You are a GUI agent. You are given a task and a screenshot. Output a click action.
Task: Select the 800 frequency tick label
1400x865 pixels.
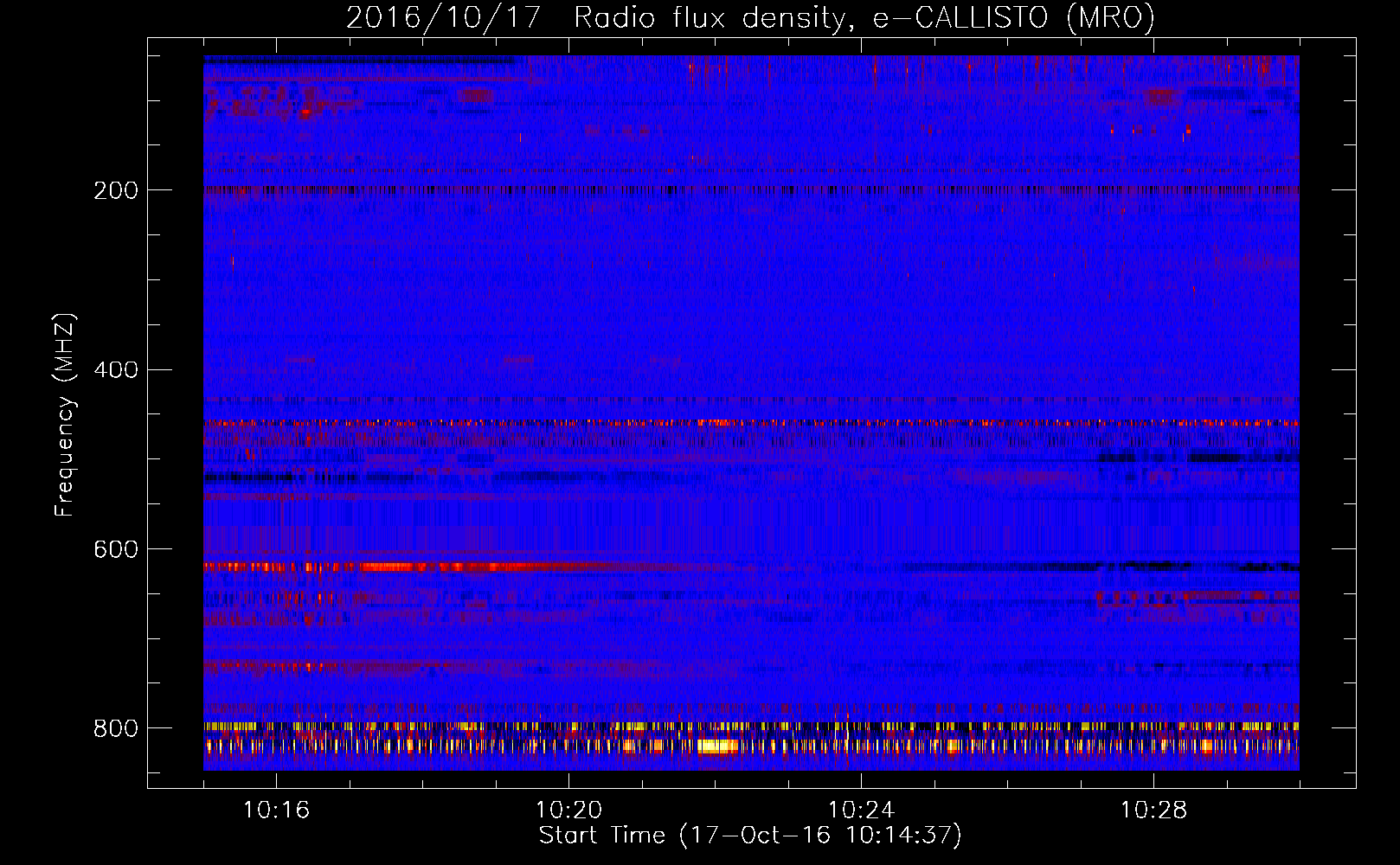click(x=116, y=729)
